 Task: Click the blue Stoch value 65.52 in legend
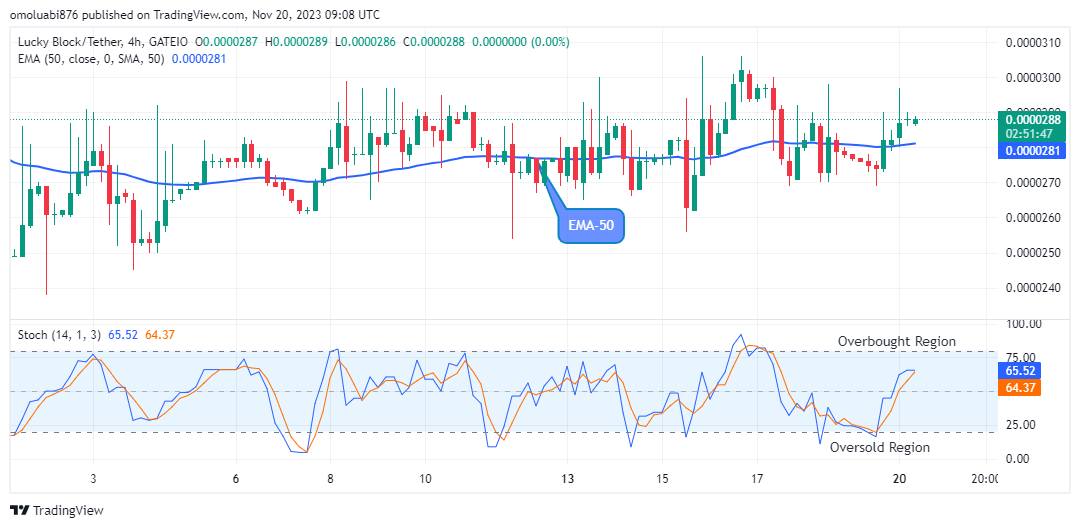(x=121, y=335)
